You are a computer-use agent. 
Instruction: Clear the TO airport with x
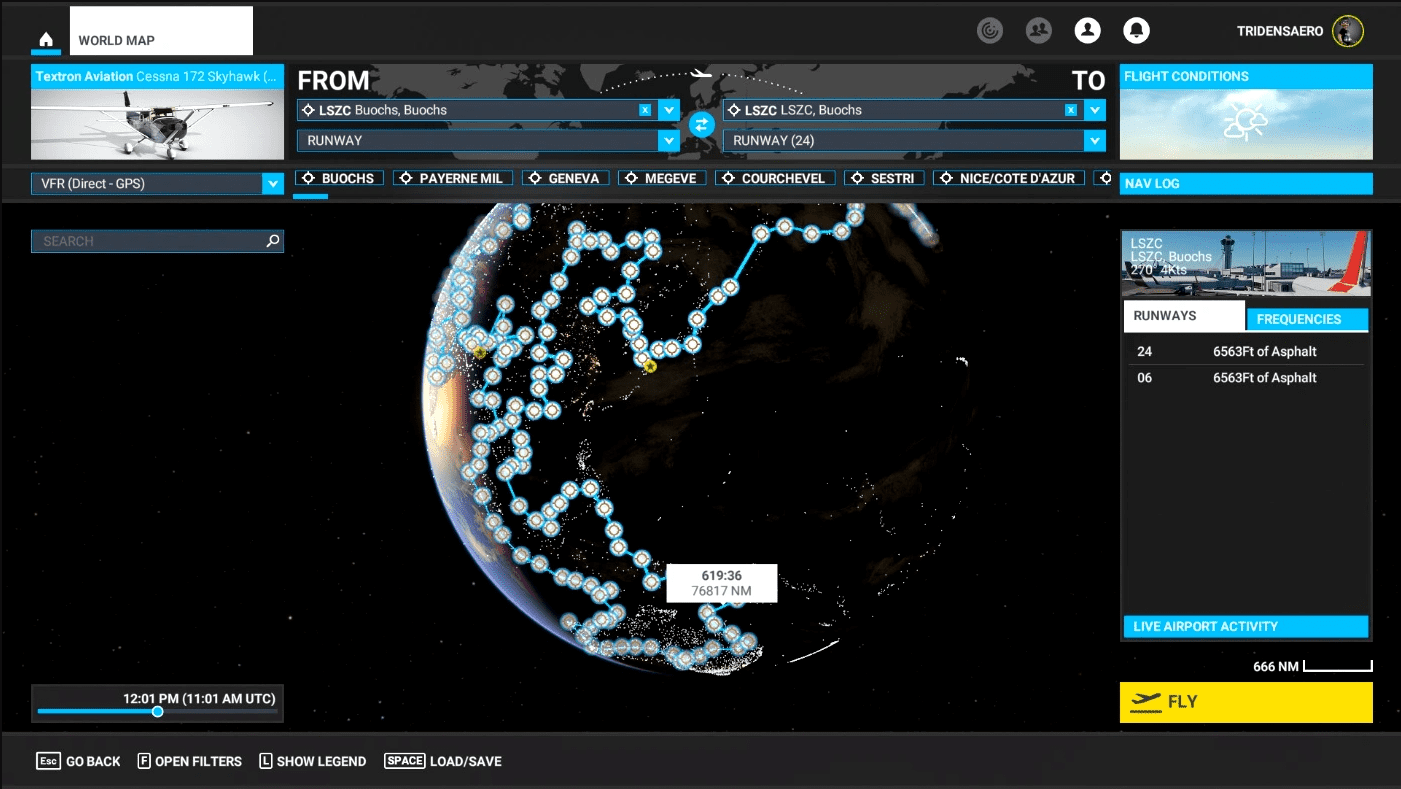(x=1071, y=110)
